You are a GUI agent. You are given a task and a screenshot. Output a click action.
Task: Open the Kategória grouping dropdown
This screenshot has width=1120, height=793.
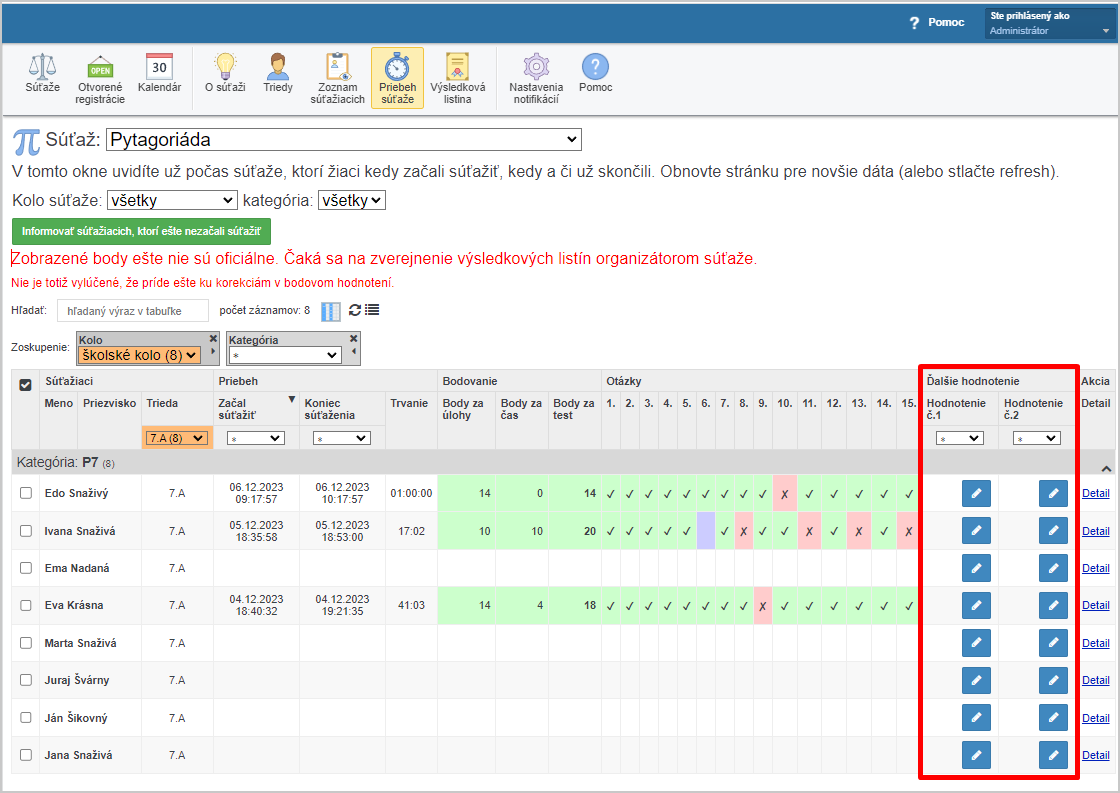coord(284,355)
